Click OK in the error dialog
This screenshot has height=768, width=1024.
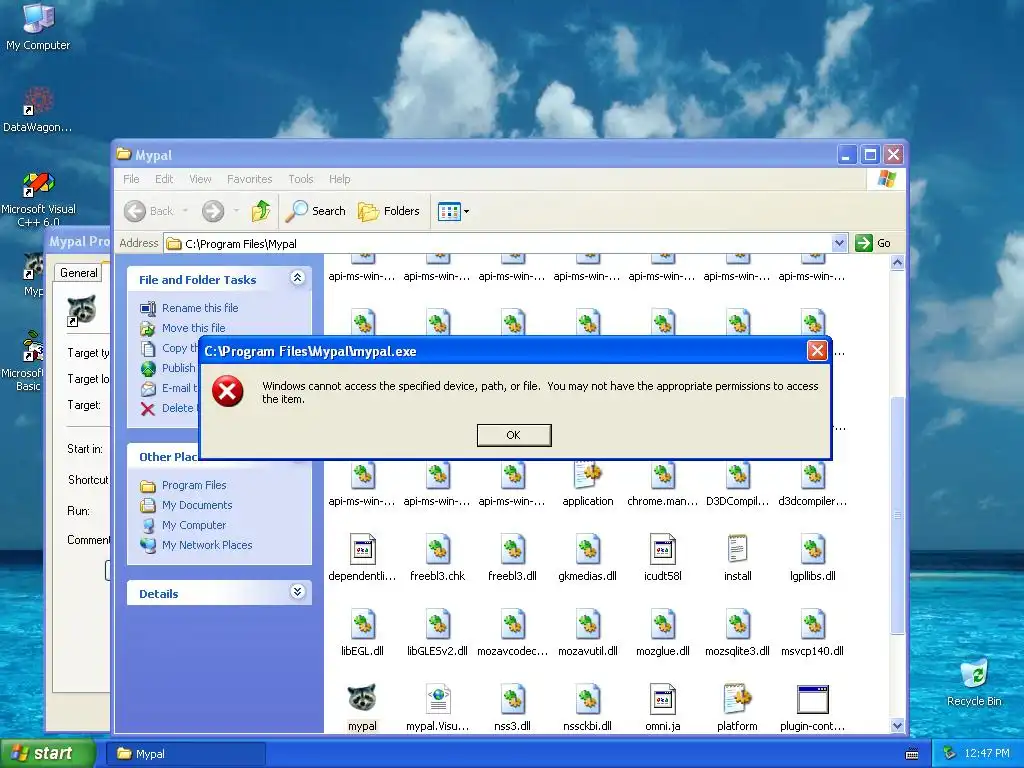514,435
